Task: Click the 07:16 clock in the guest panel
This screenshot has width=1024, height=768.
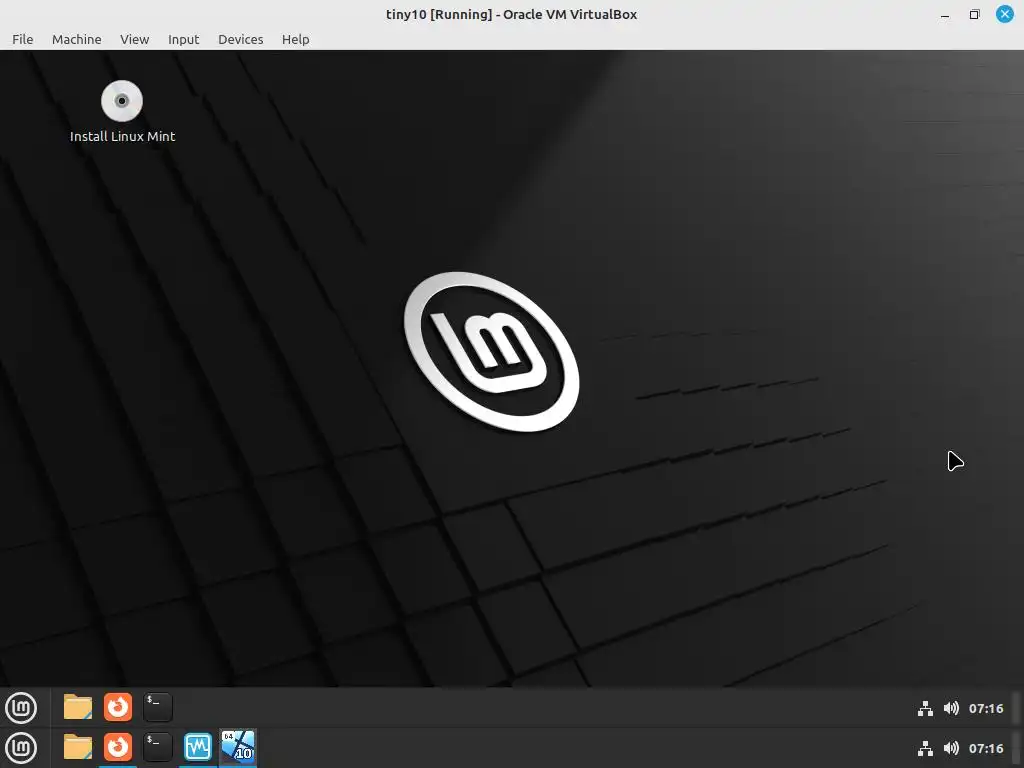Action: (x=985, y=709)
